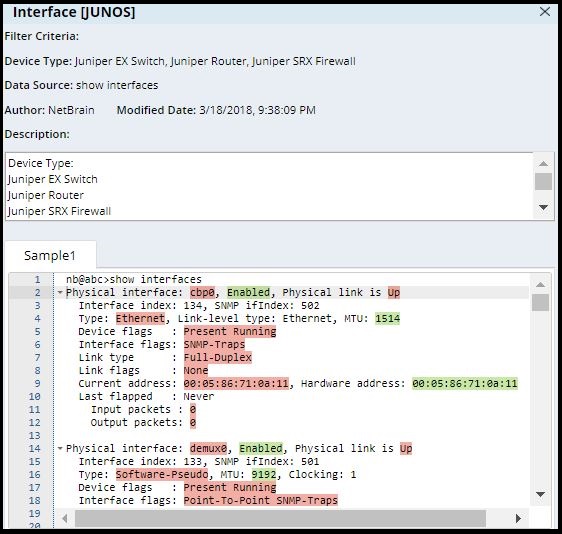
Task: Click highlighted Up on line 14
Action: 406,448
